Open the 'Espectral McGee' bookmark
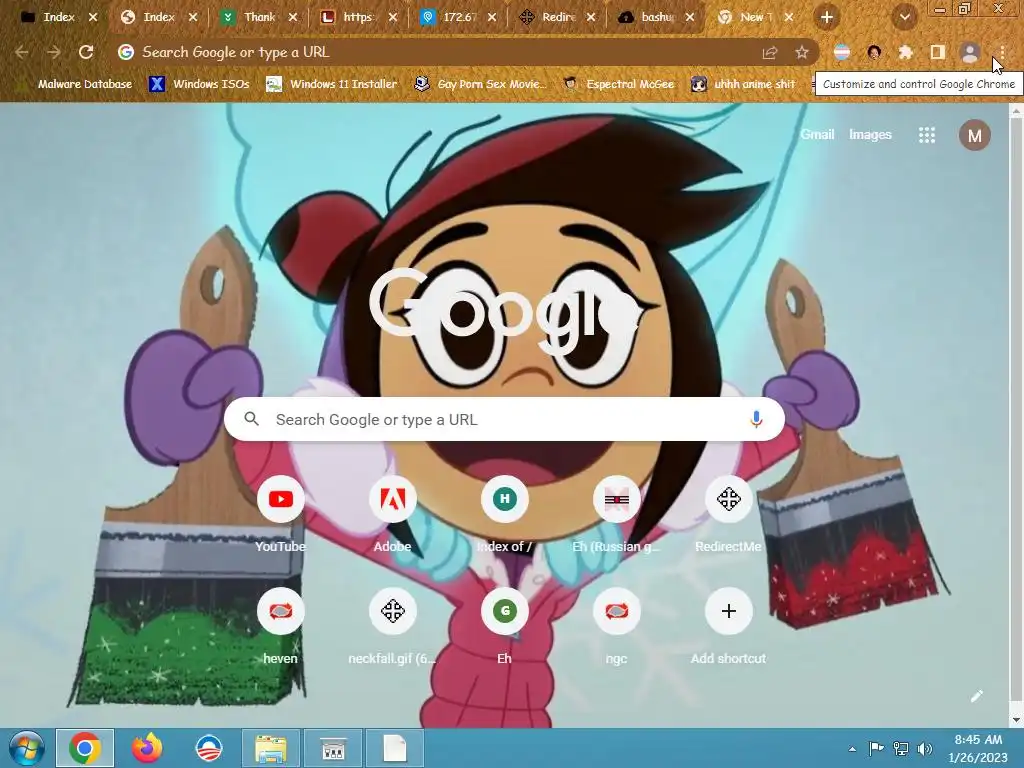The height and width of the screenshot is (768, 1024). click(x=618, y=84)
